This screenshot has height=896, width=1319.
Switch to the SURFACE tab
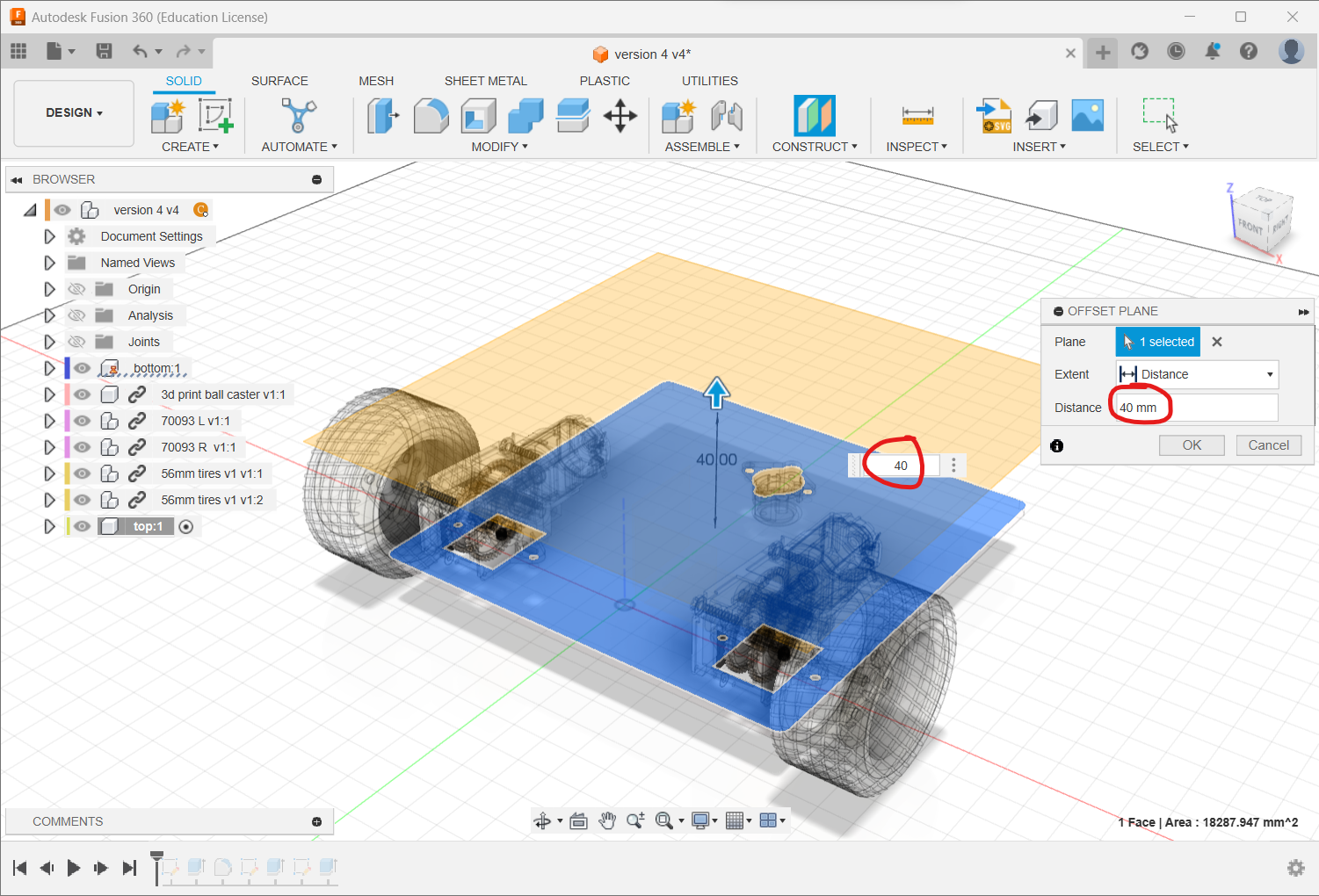tap(279, 81)
